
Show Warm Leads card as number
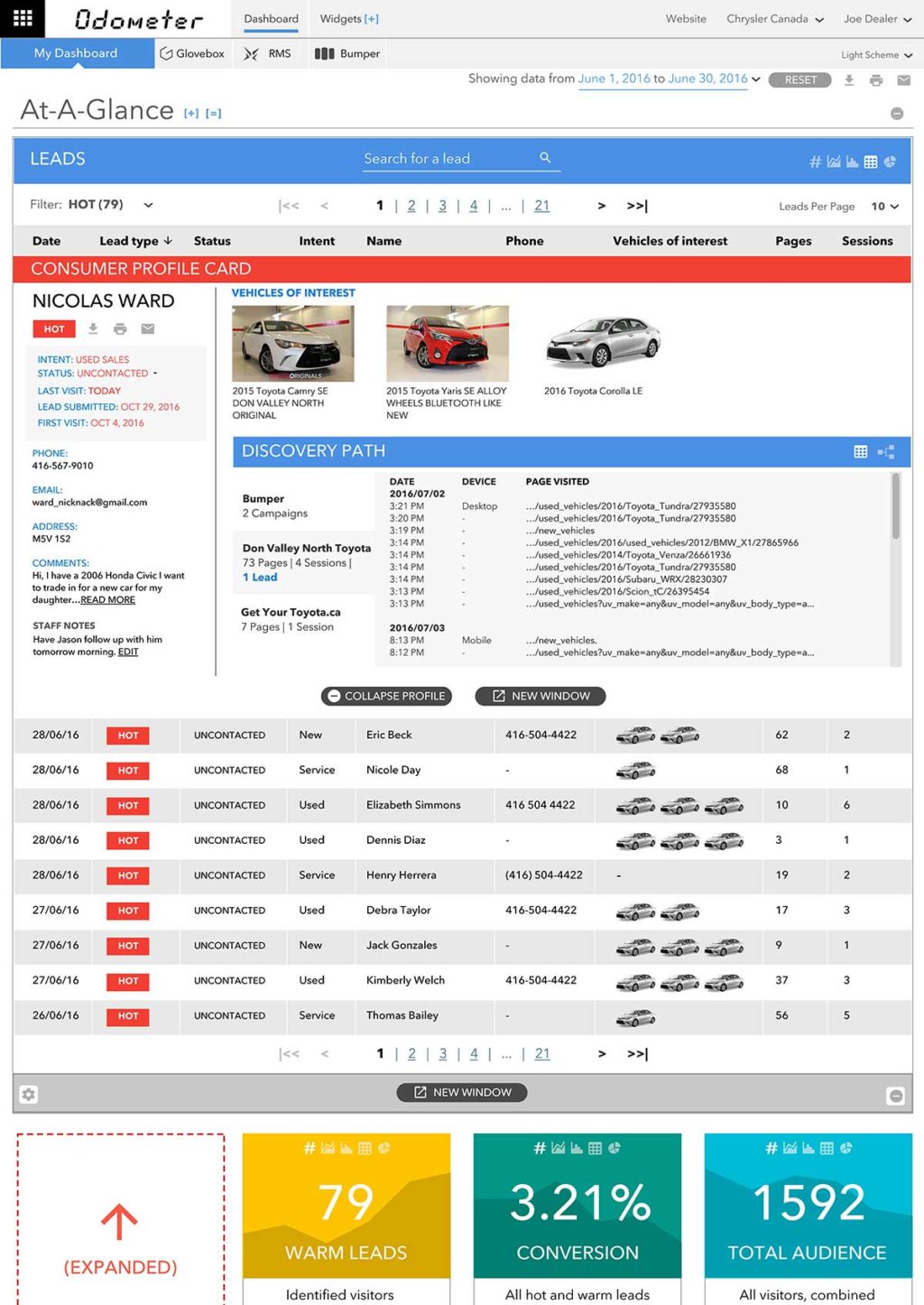pos(310,1148)
